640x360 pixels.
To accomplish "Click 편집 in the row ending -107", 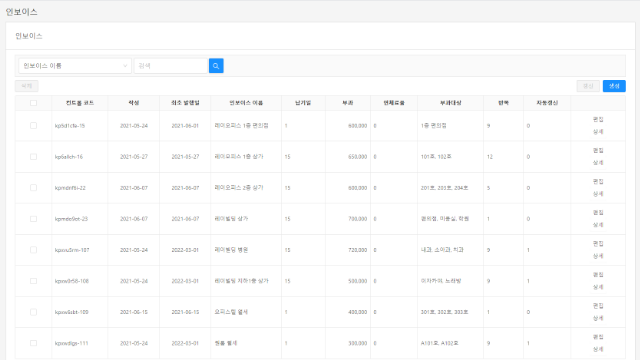I will click(x=598, y=244).
